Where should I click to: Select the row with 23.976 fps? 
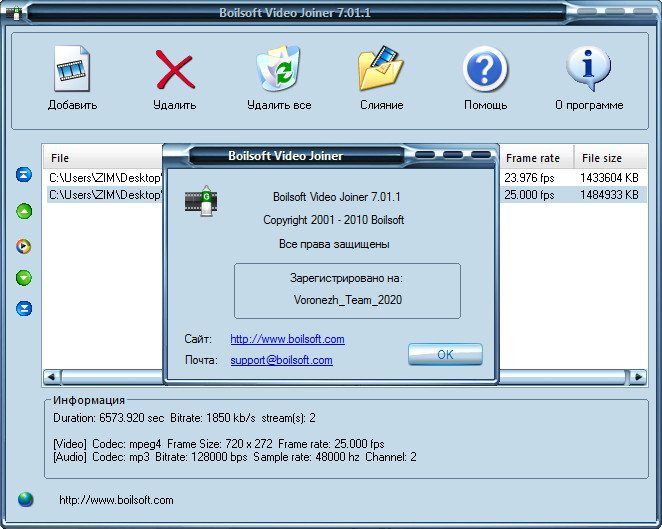(x=347, y=178)
